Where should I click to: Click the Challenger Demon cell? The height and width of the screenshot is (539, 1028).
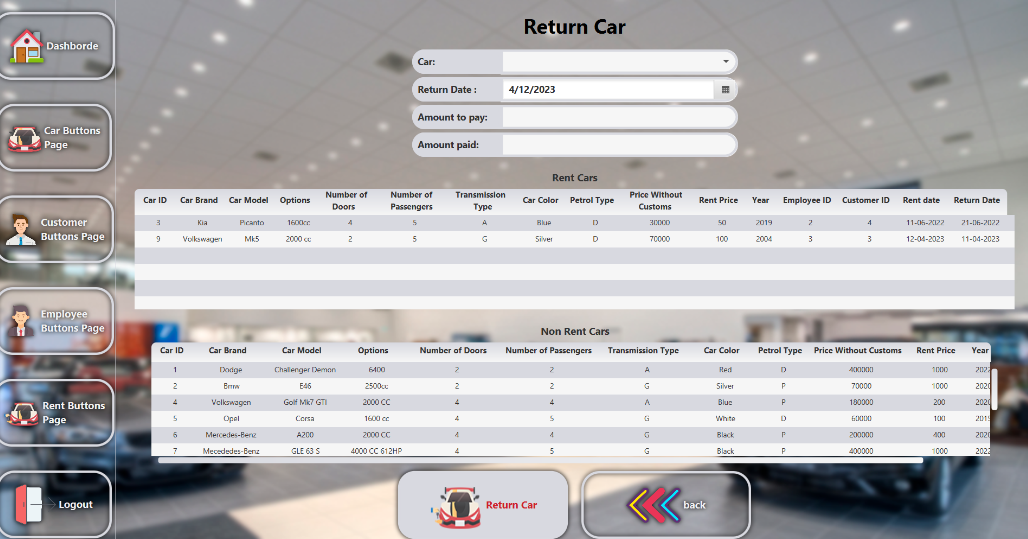(x=305, y=370)
